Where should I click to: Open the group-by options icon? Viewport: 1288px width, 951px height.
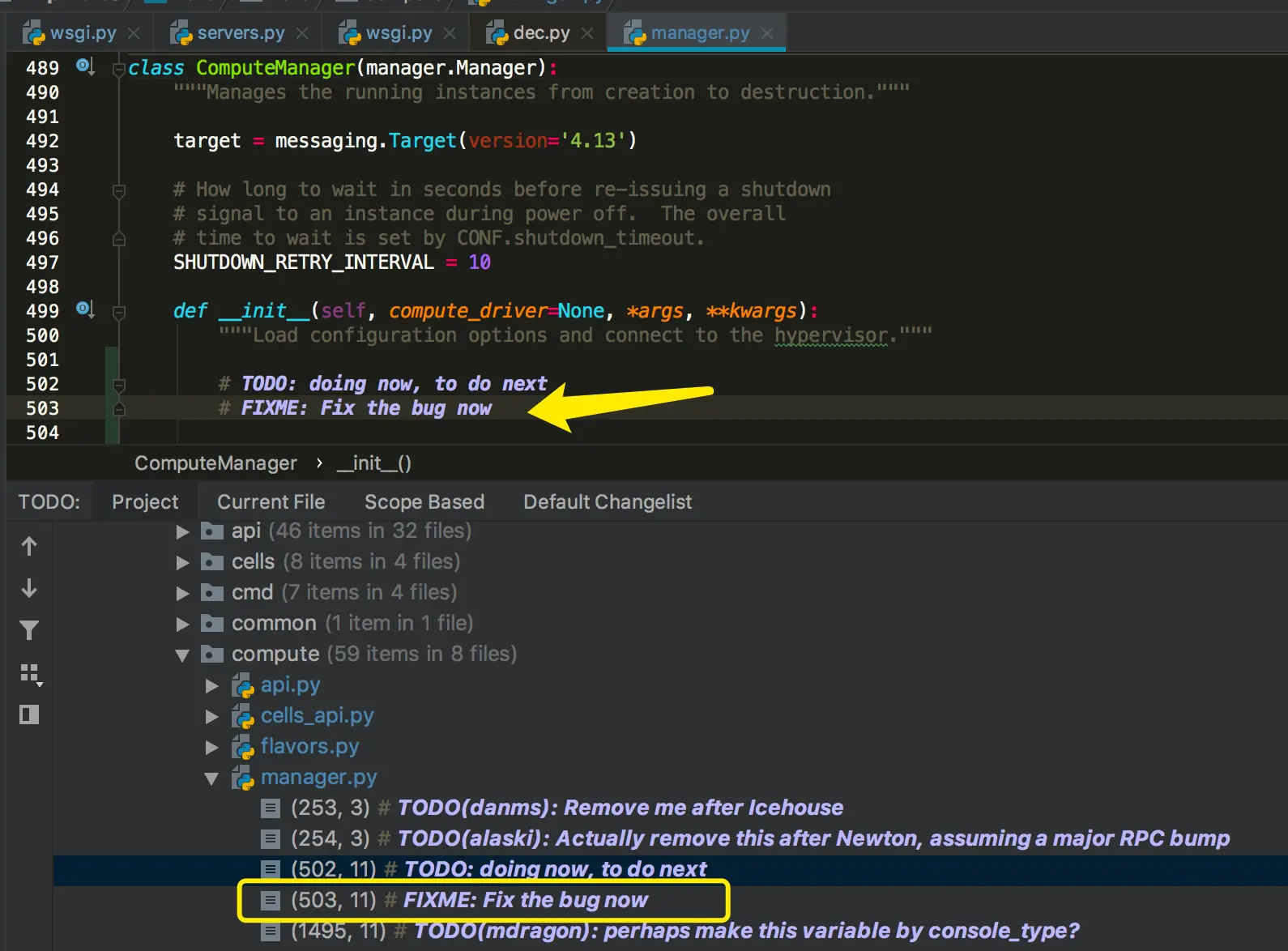point(31,674)
